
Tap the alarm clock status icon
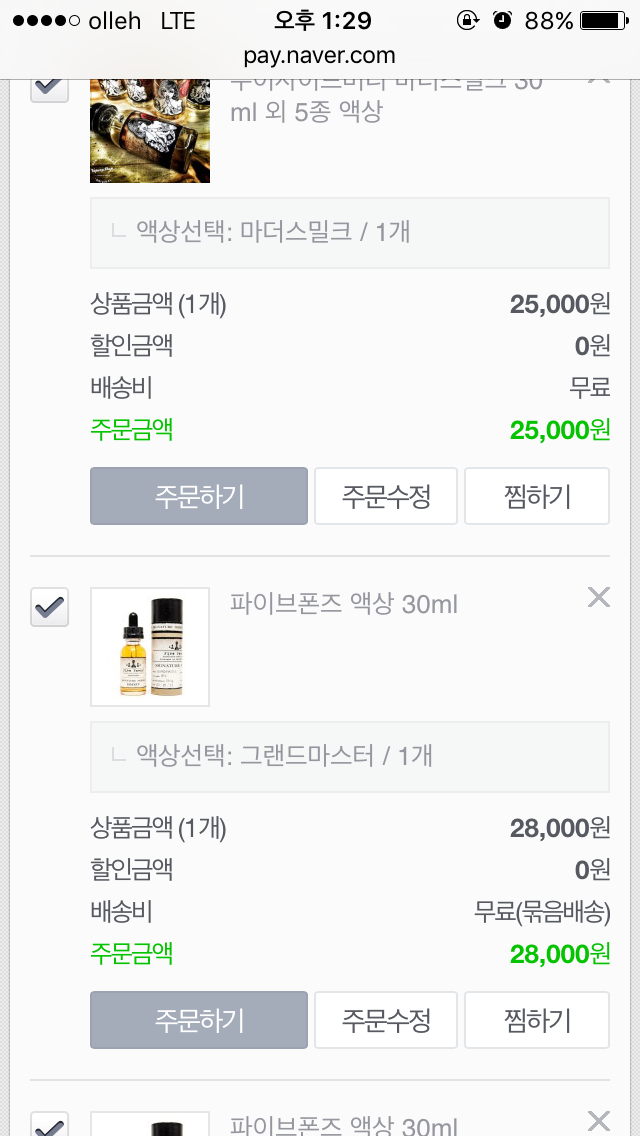point(503,21)
